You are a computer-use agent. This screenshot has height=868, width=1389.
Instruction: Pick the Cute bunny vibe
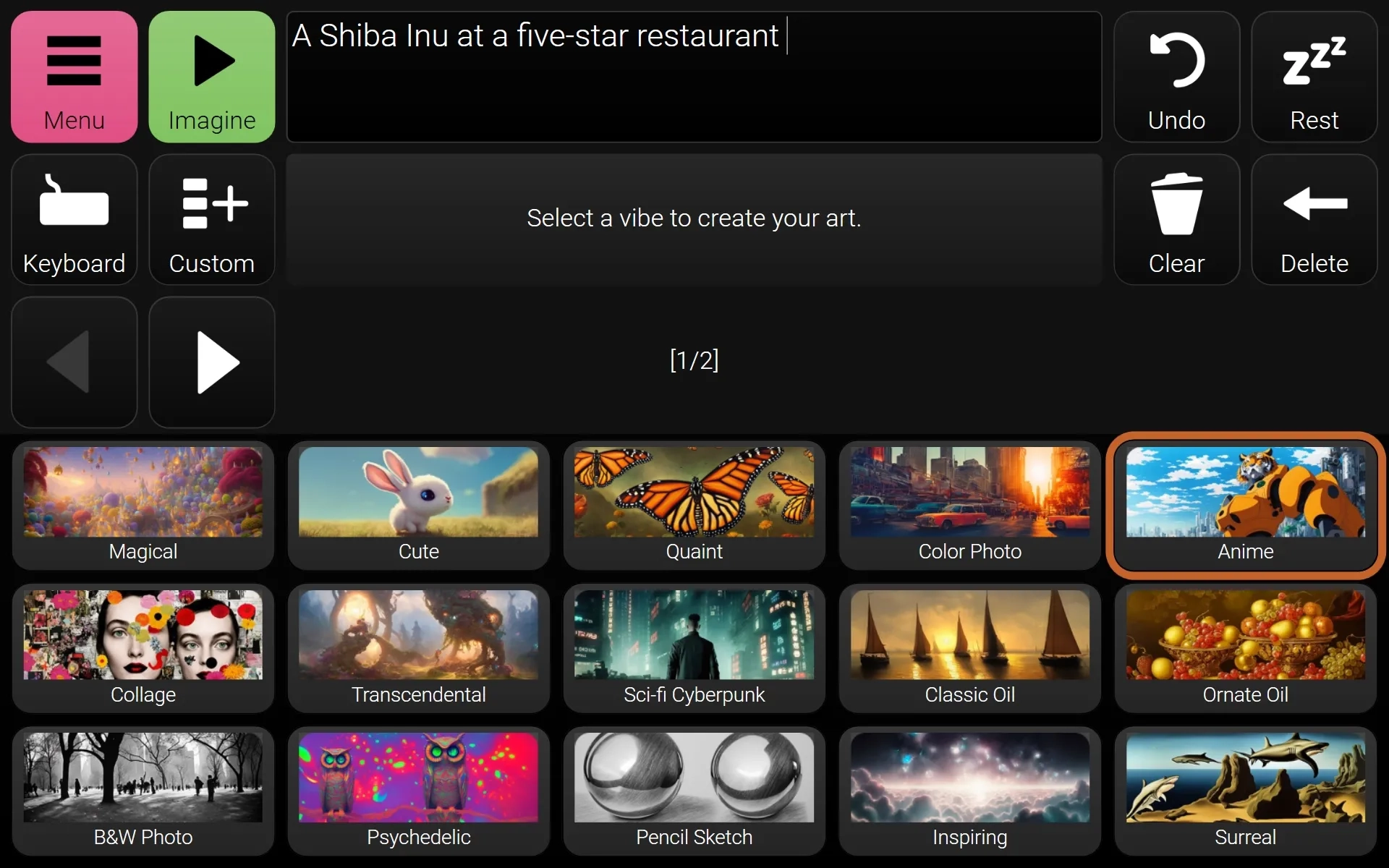click(x=419, y=506)
